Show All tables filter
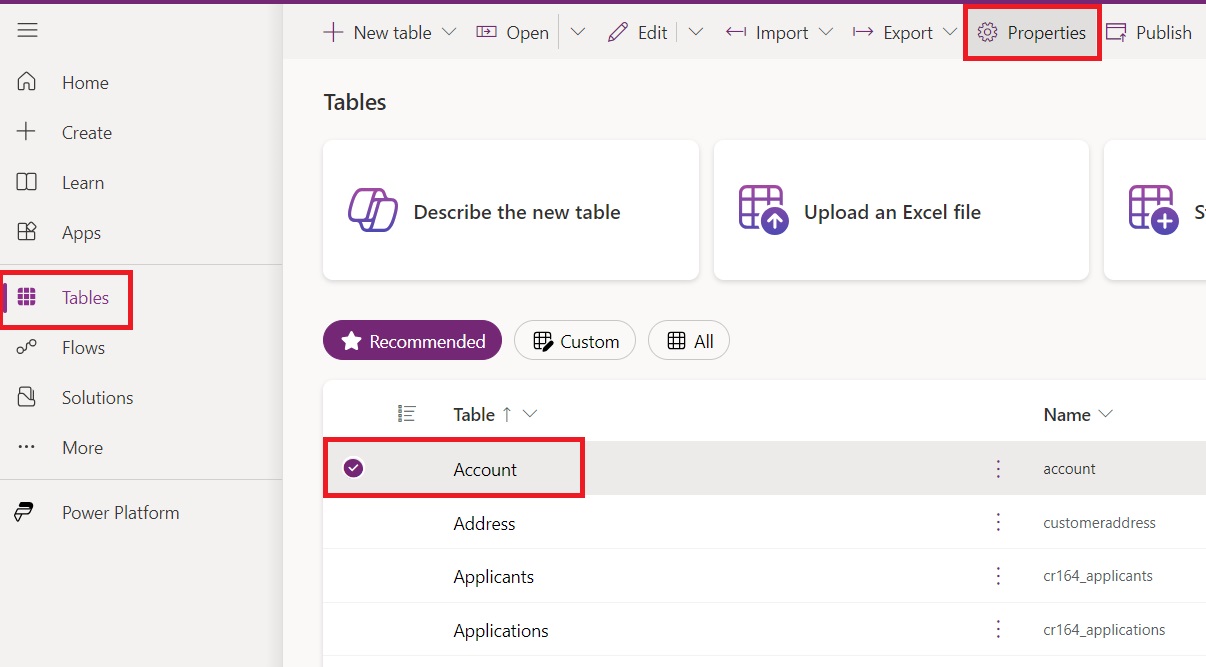This screenshot has width=1206, height=667. click(689, 342)
